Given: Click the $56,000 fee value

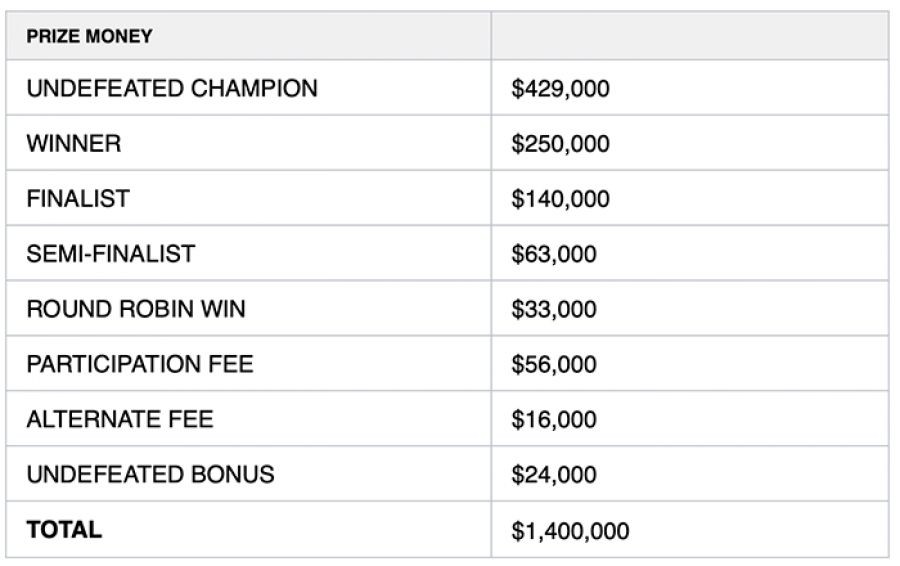Looking at the screenshot, I should (553, 365).
